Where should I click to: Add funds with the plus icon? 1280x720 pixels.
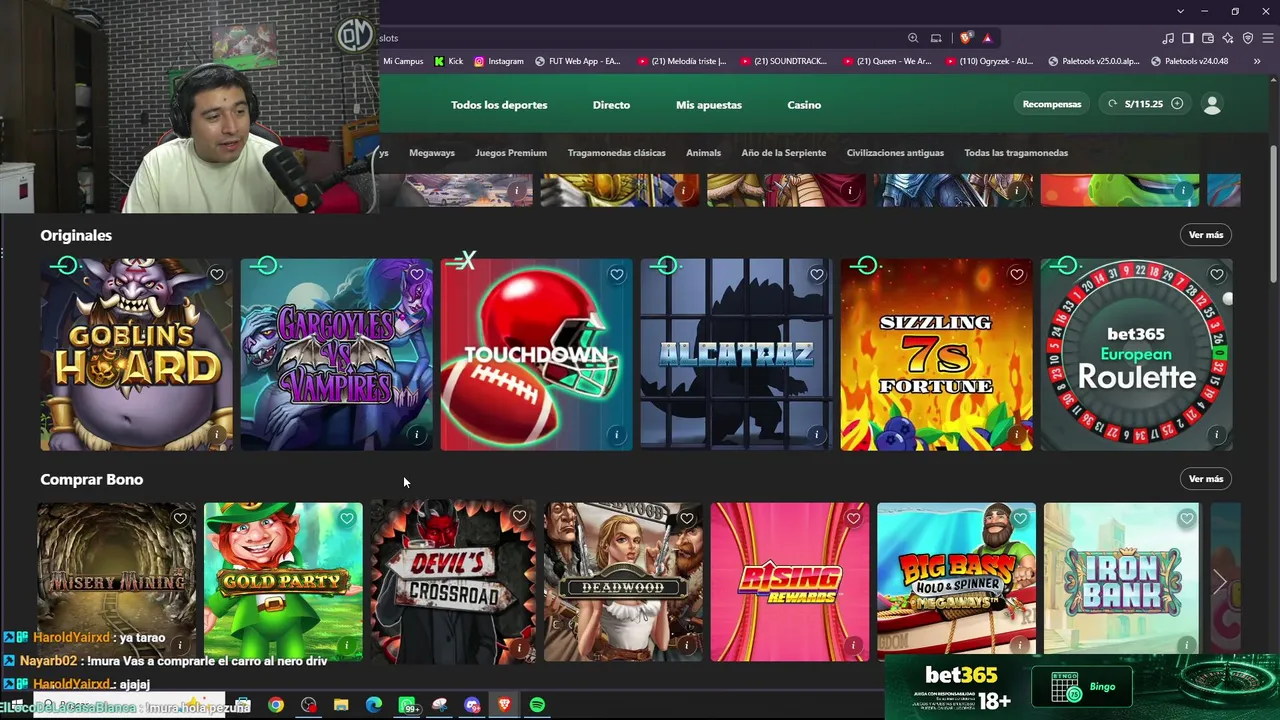1177,104
